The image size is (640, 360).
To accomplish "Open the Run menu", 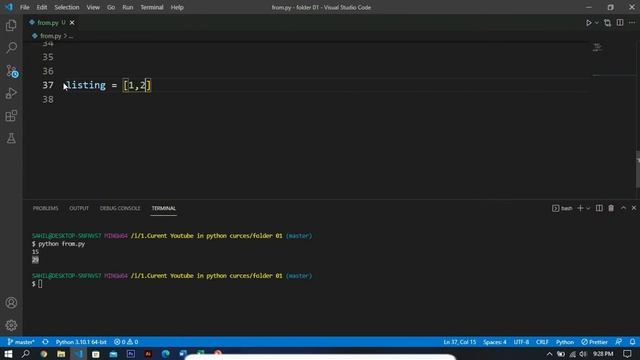I will (x=128, y=7).
